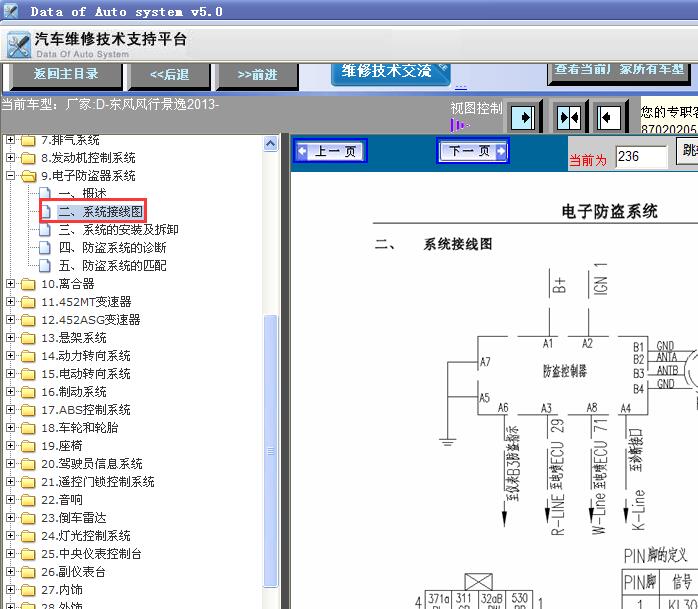Select 26.副仪表台 in the tree
This screenshot has height=609, width=698.
click(73, 572)
